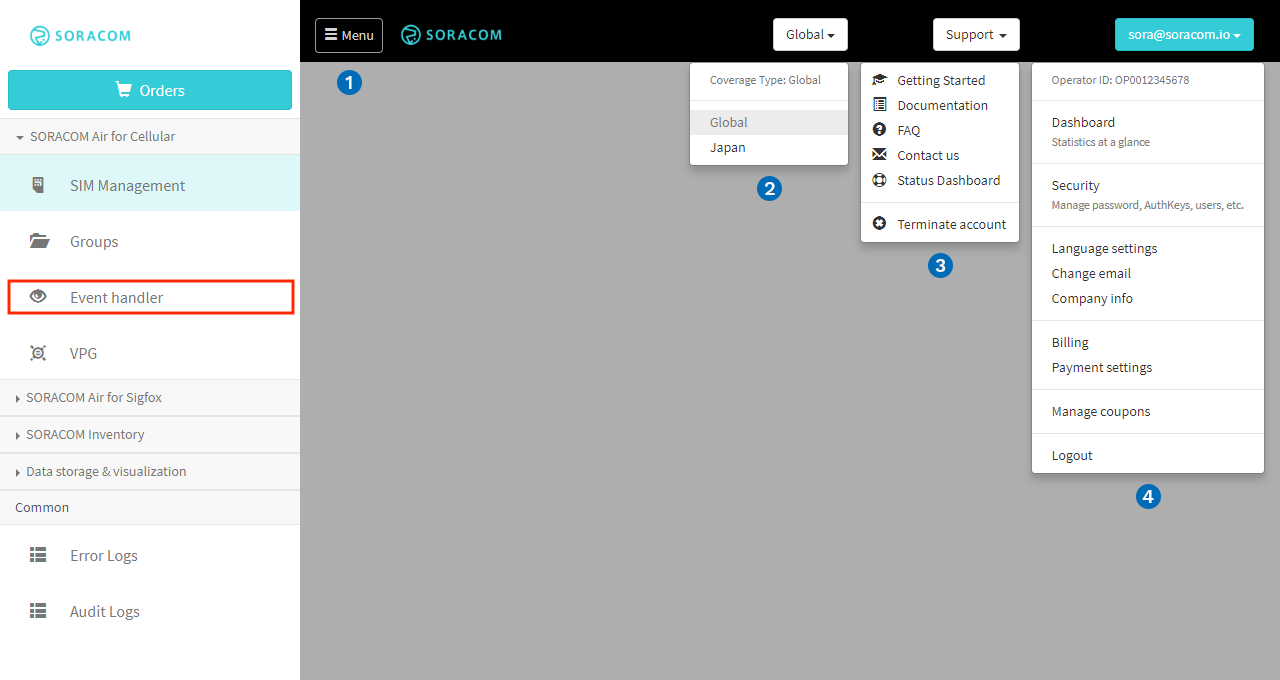Click the VPG icon in sidebar
Screen dimensions: 1280x680
click(39, 353)
